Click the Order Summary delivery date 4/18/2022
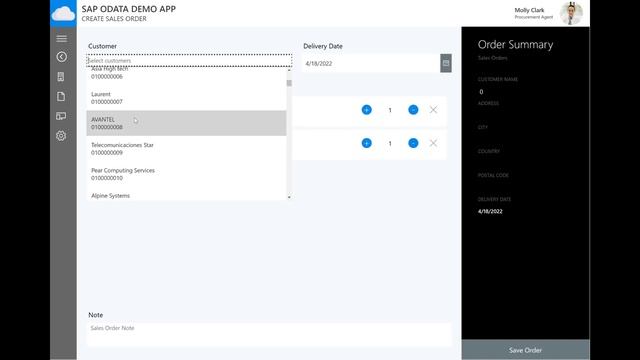 click(x=490, y=211)
